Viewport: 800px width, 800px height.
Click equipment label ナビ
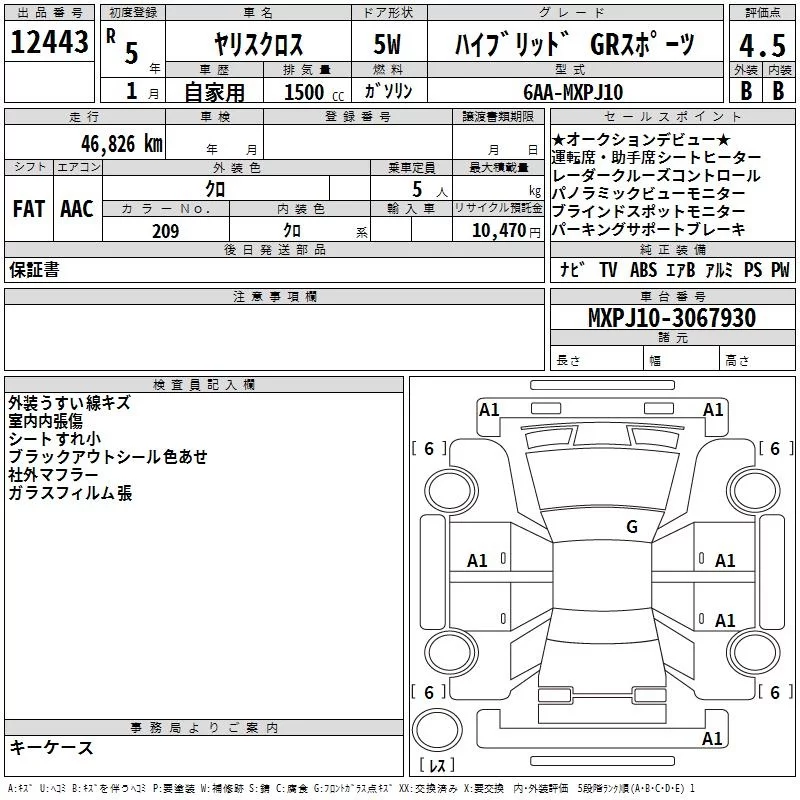click(572, 269)
